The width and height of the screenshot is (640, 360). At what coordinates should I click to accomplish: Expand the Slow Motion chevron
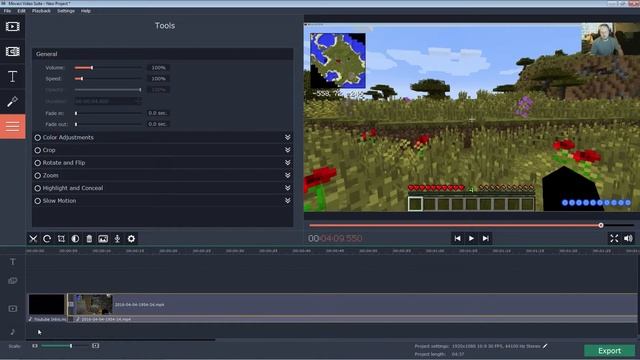click(x=287, y=200)
